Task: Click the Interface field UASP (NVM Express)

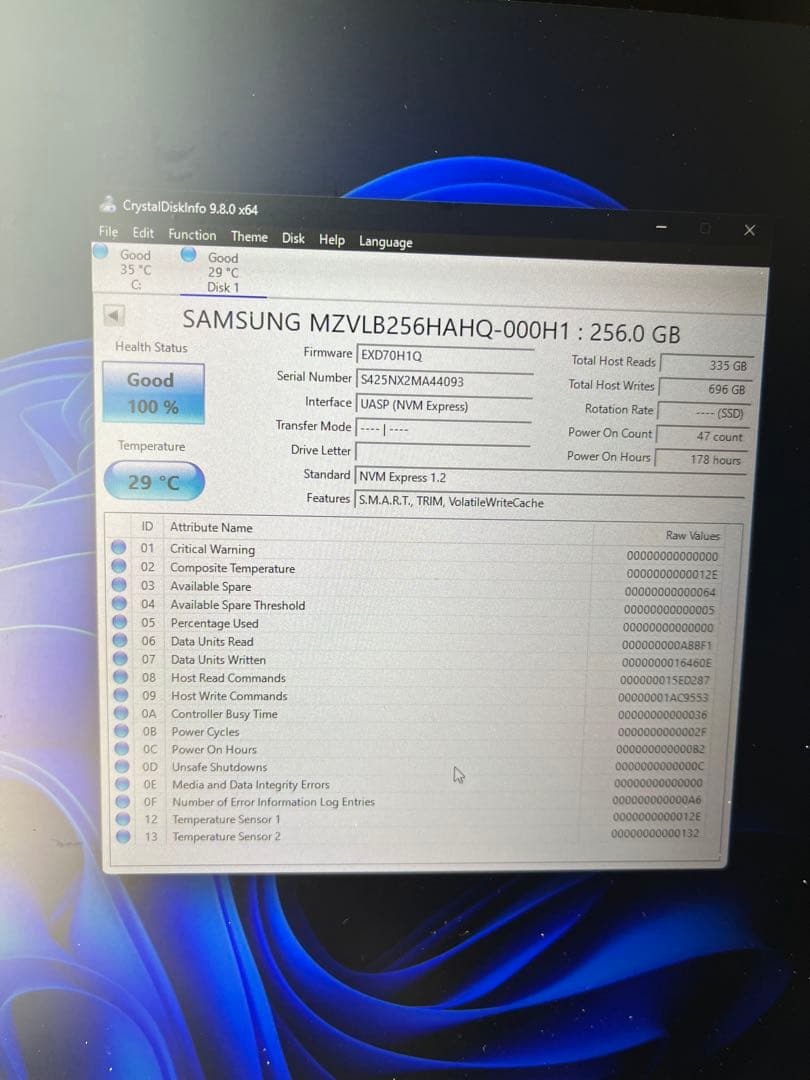Action: (444, 406)
